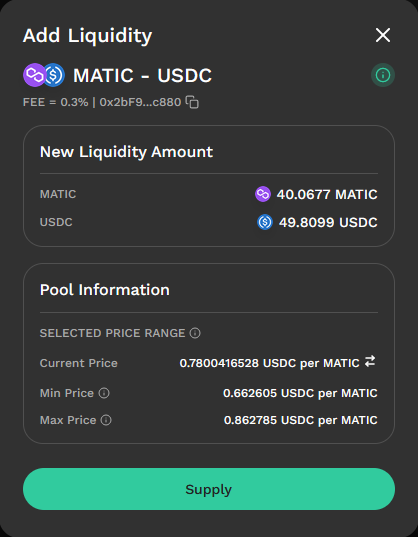Close the Add Liquidity dialog
The image size is (418, 537).
[x=383, y=35]
